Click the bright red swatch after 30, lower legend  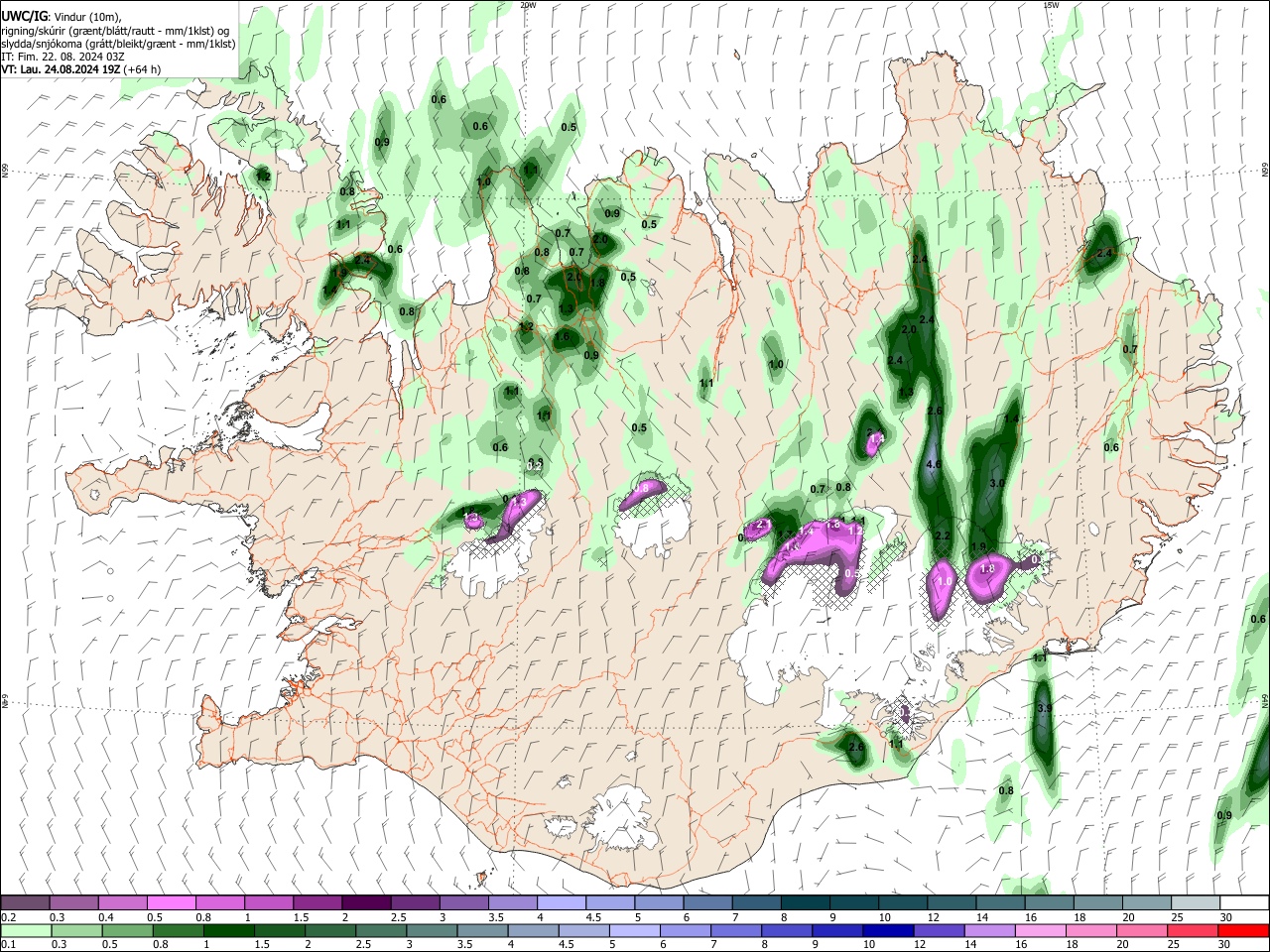1243,930
